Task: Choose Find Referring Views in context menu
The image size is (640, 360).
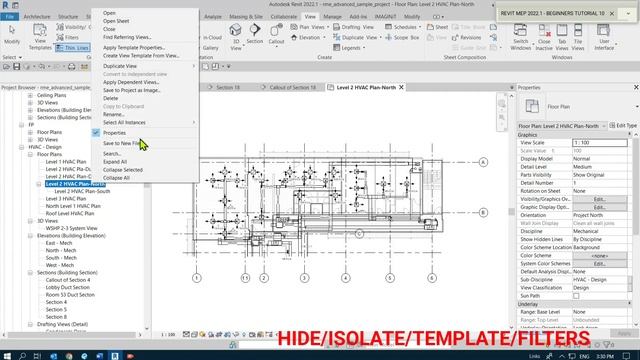Action: [x=127, y=37]
